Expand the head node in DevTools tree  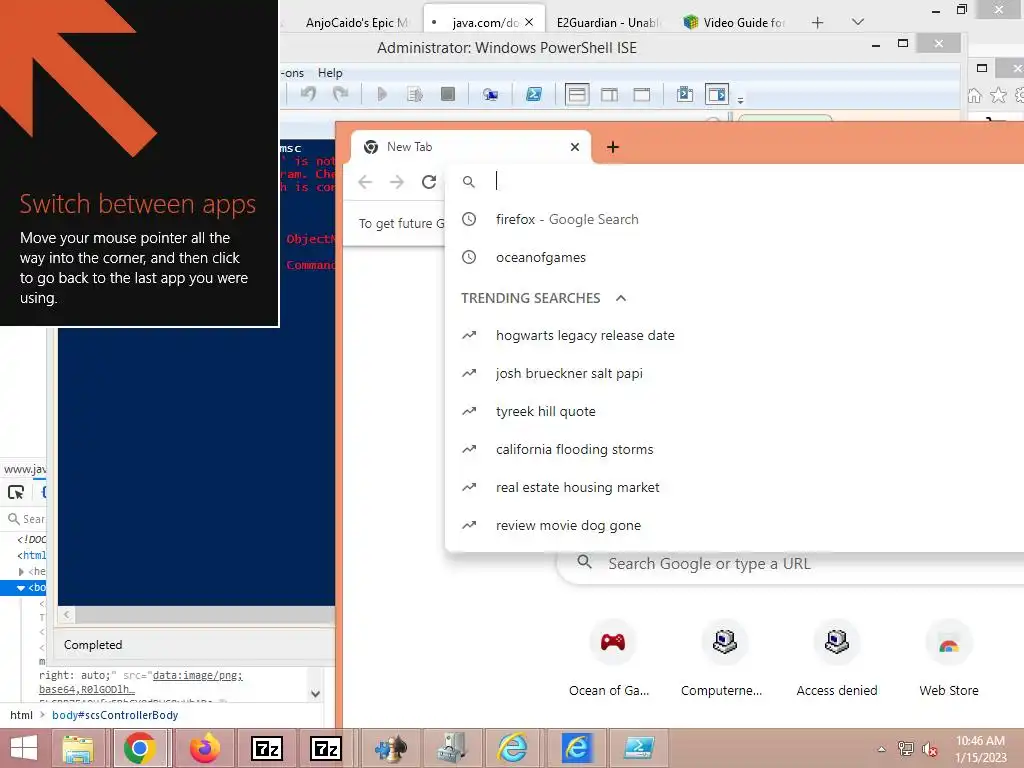click(x=21, y=571)
